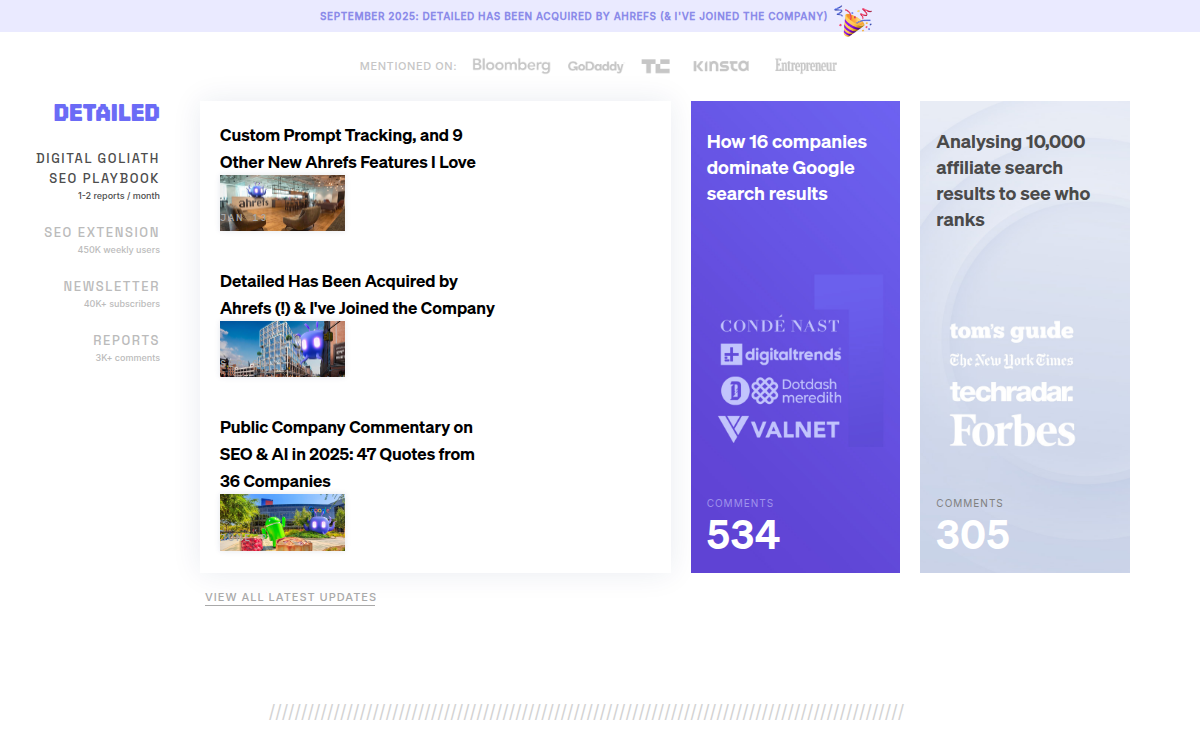This screenshot has height=750, width=1200.
Task: Click the Entrepreneur logo in mentions
Action: 806,66
